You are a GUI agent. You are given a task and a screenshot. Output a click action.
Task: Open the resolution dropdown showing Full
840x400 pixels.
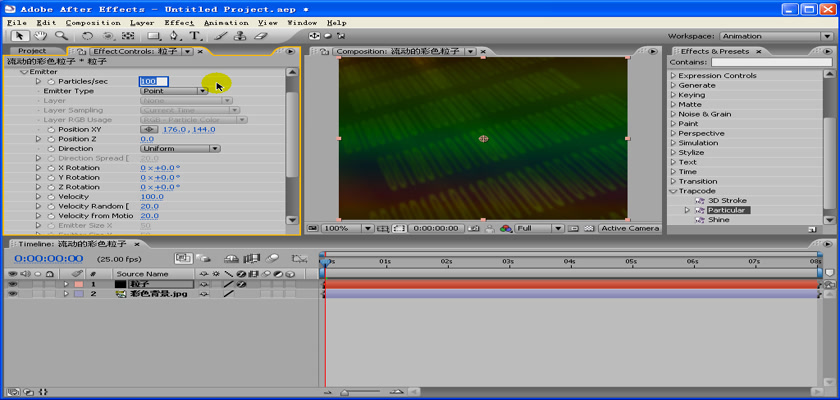539,229
